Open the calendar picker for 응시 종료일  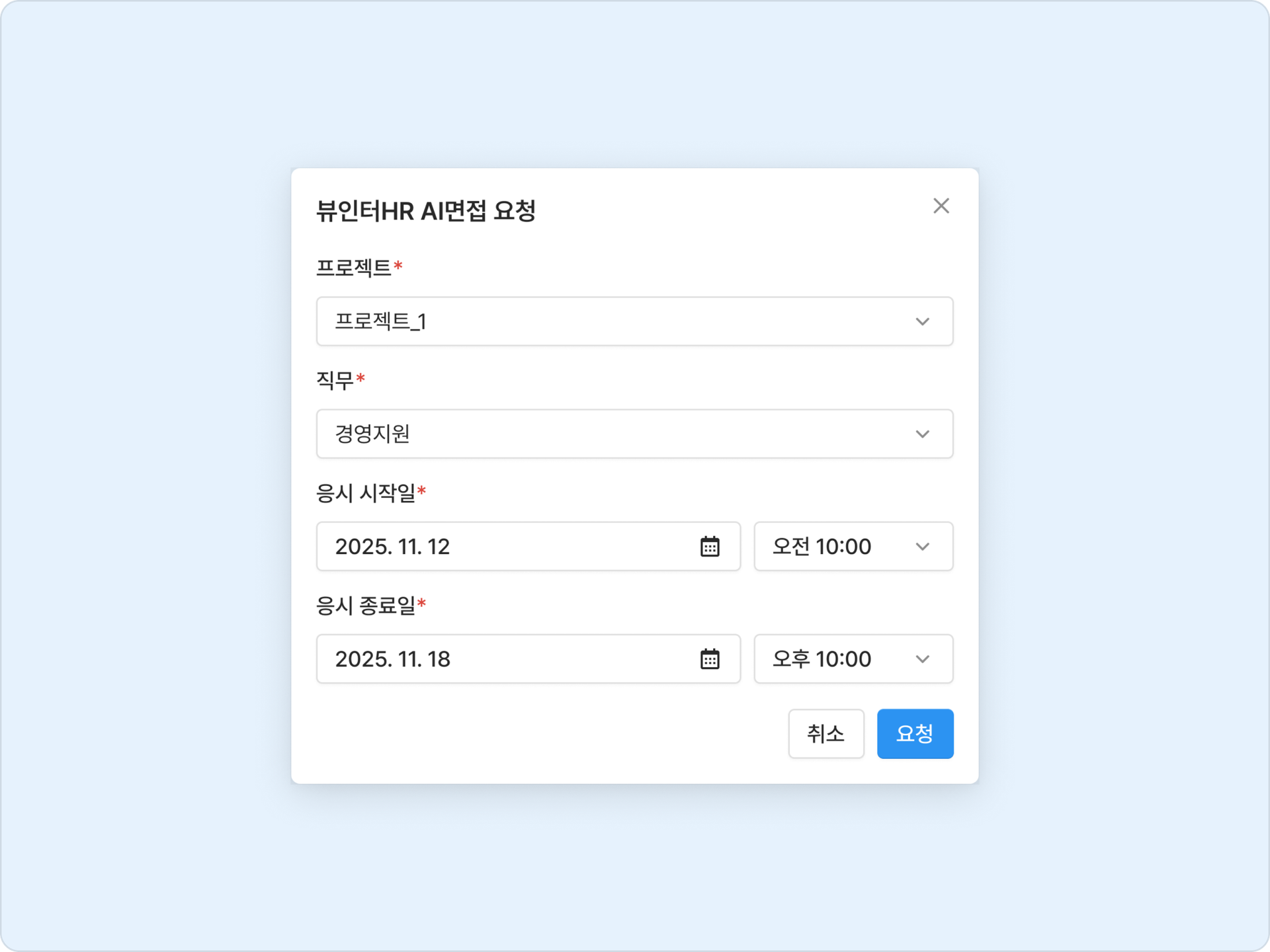(709, 659)
